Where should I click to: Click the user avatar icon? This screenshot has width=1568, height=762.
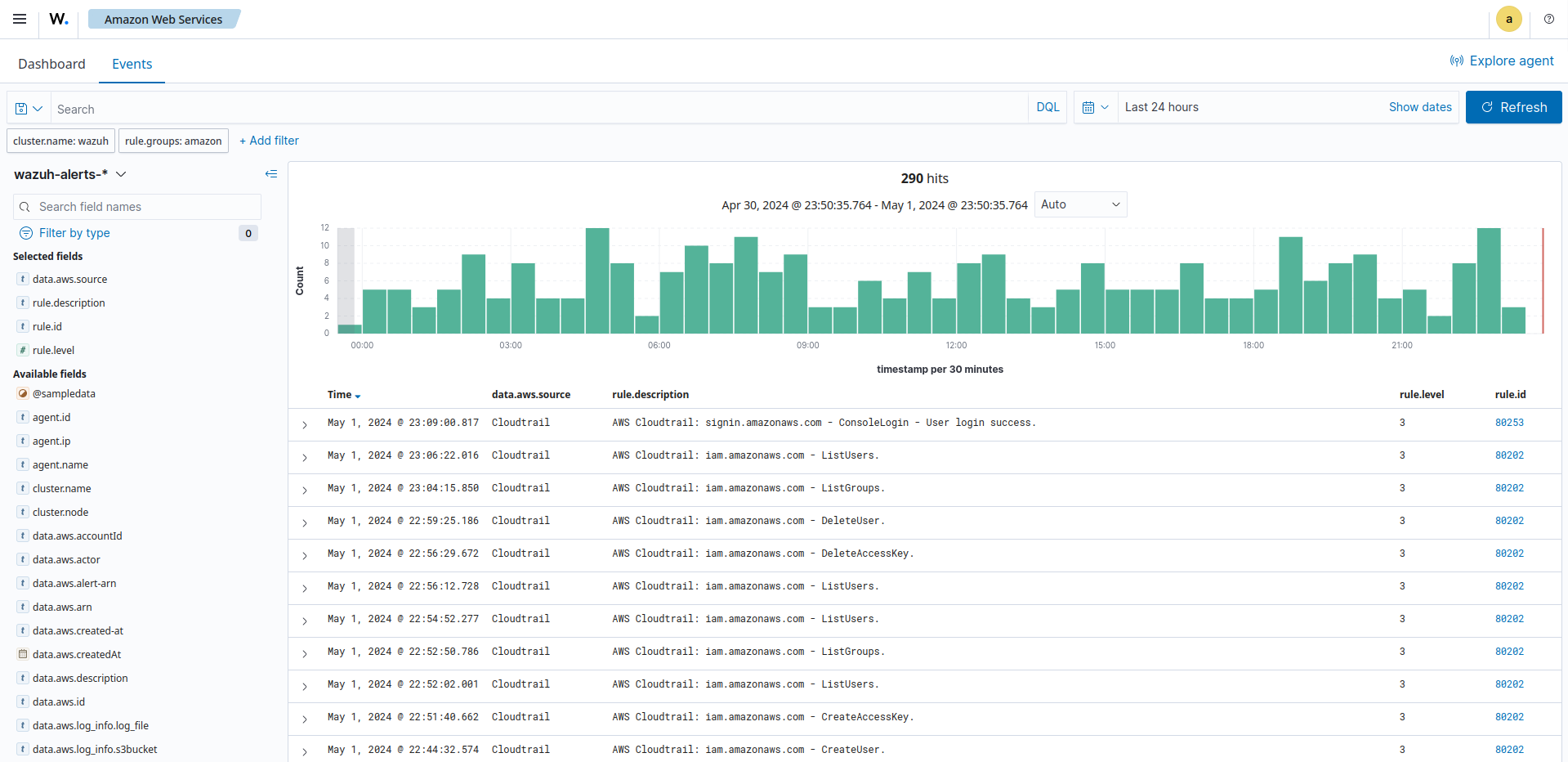pos(1508,19)
